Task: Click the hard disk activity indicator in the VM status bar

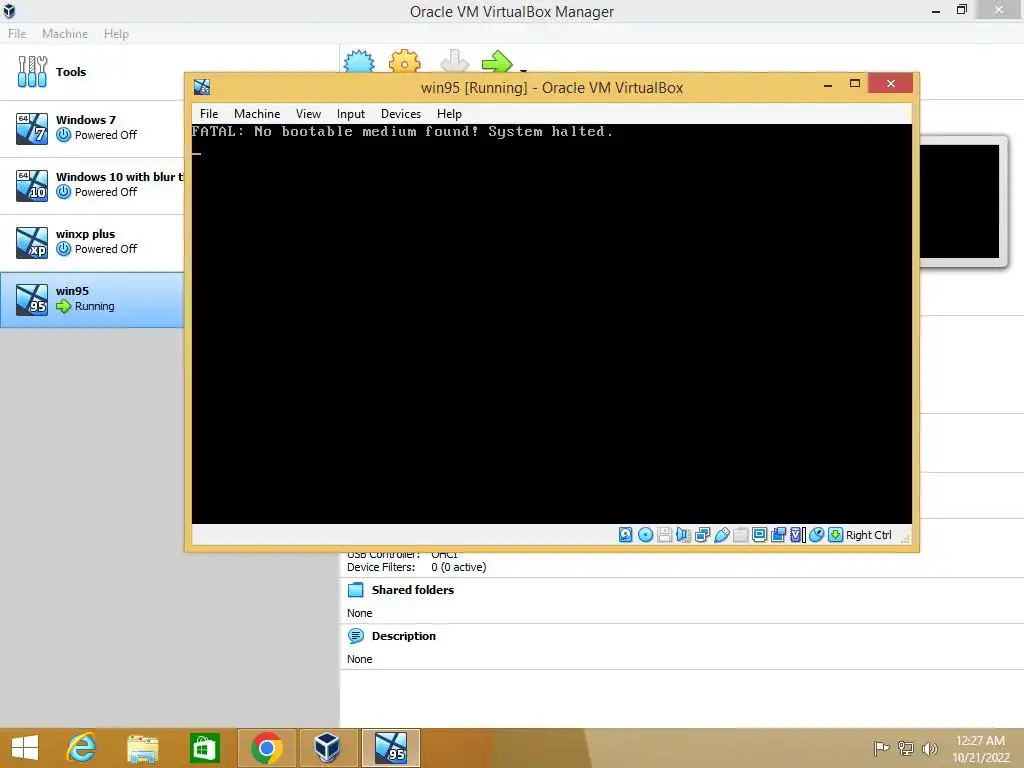Action: click(626, 535)
